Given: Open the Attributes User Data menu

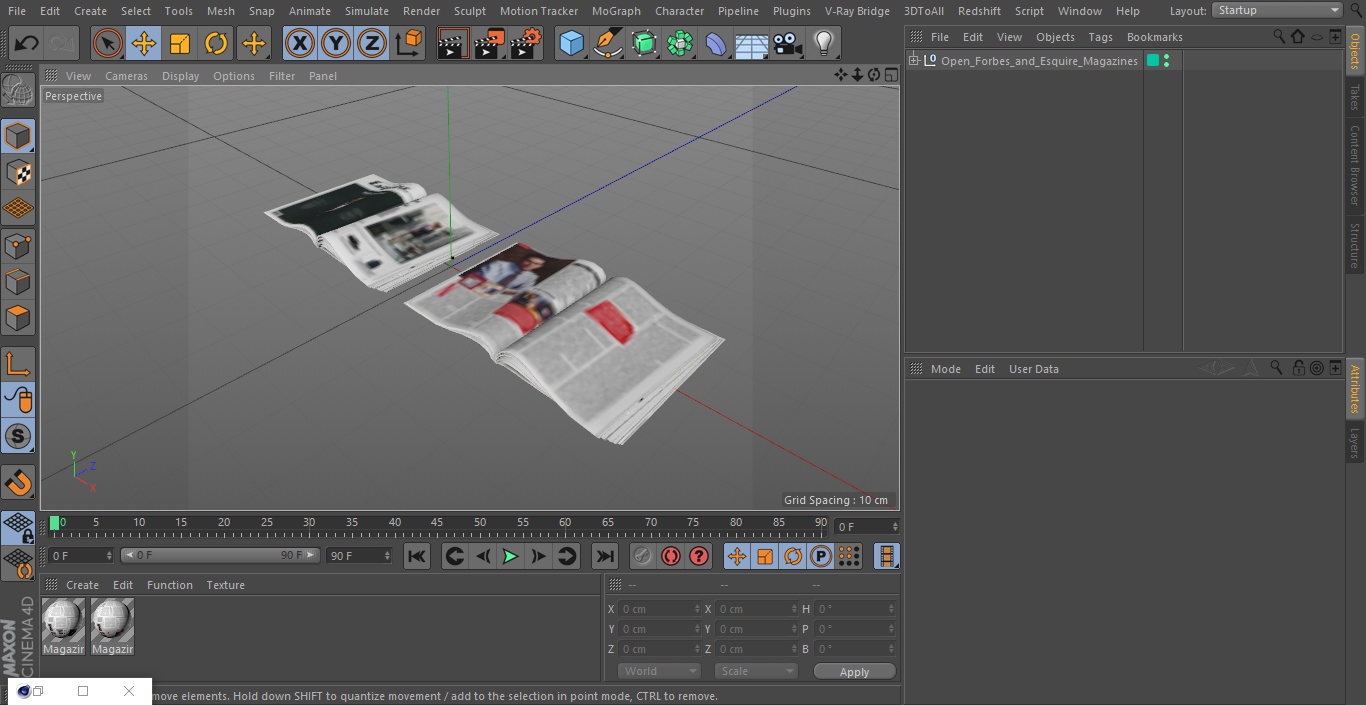Looking at the screenshot, I should coord(1033,369).
